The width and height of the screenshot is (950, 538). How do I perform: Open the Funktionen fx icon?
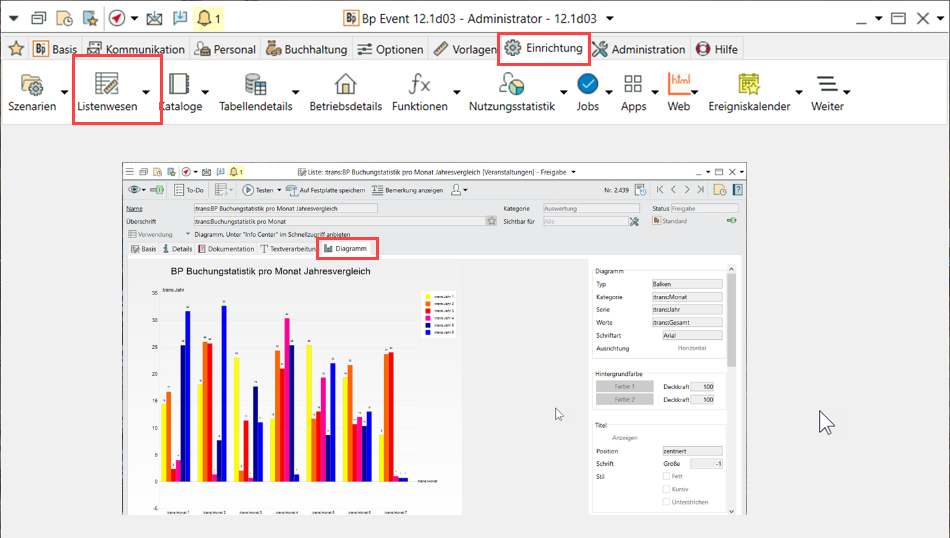pos(420,85)
